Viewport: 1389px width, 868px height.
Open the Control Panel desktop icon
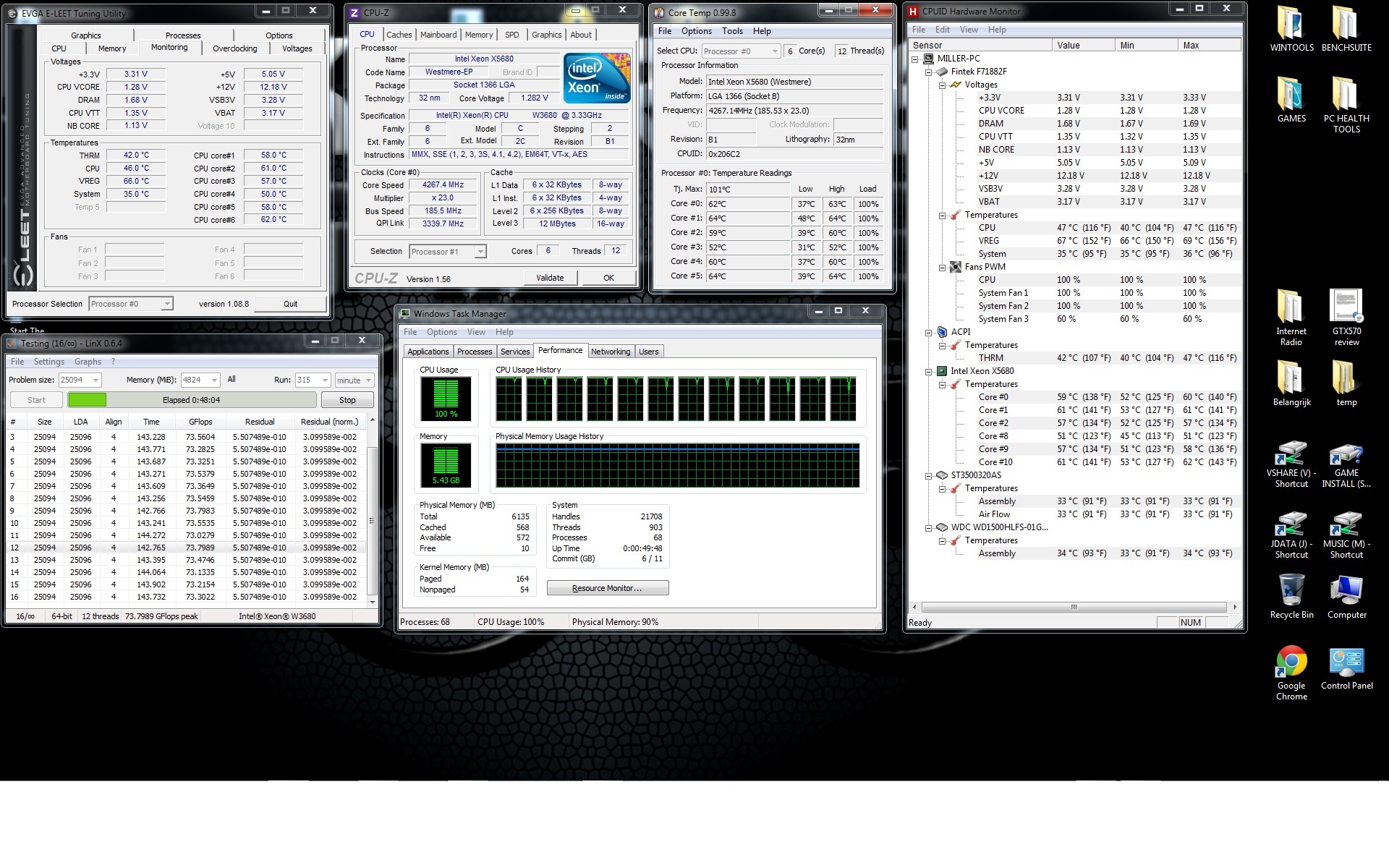1346,661
